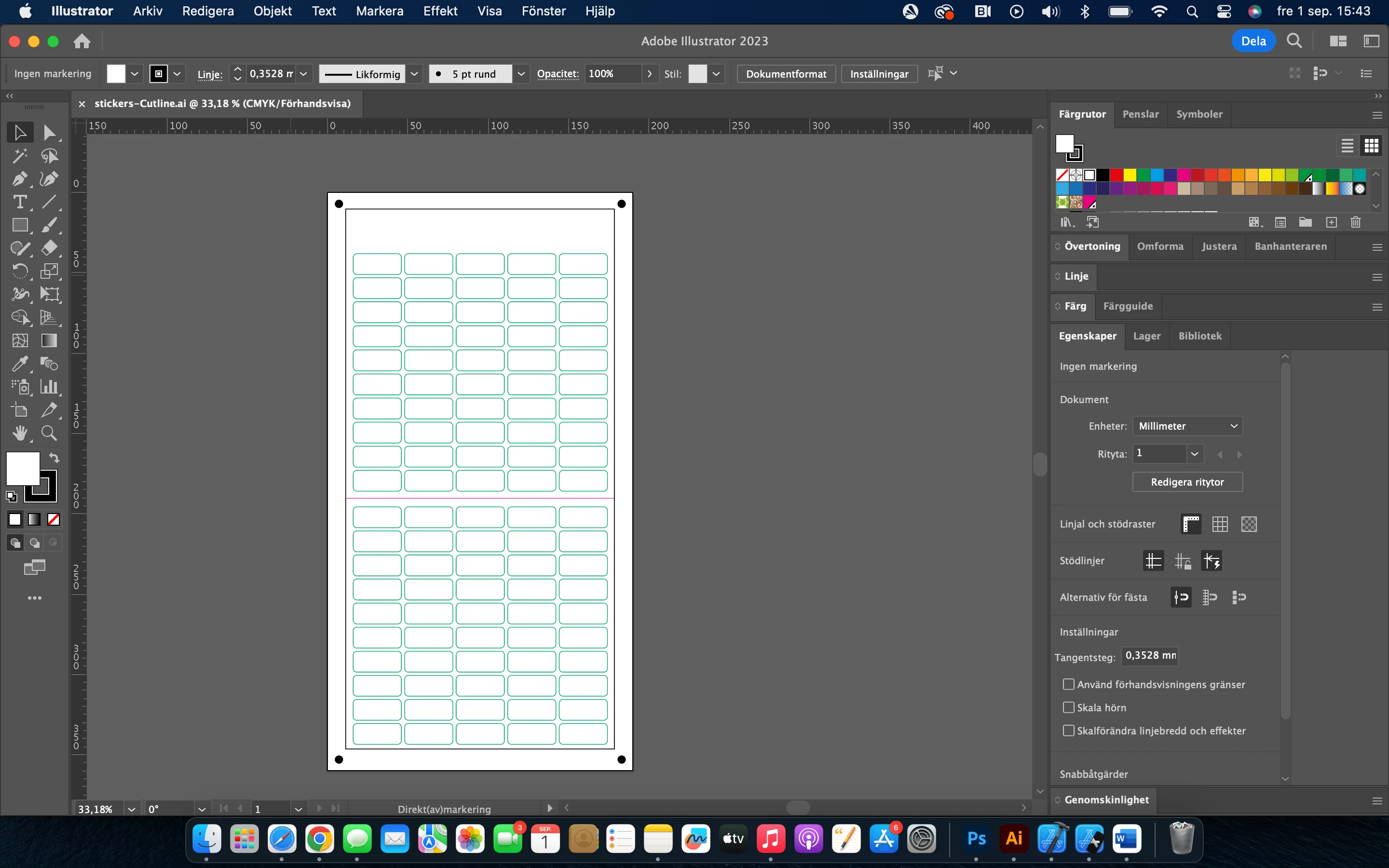
Task: Open the Enheter Millimeter dropdown
Action: [1187, 426]
